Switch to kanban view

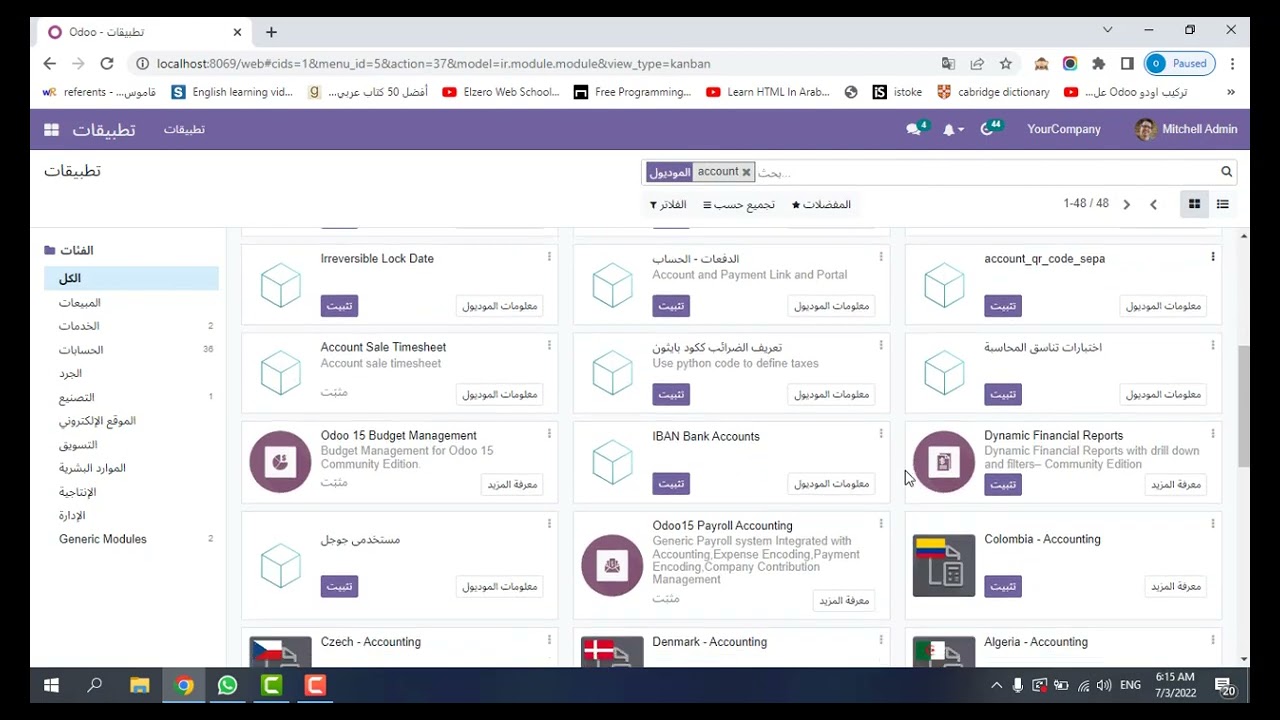pos(1194,204)
